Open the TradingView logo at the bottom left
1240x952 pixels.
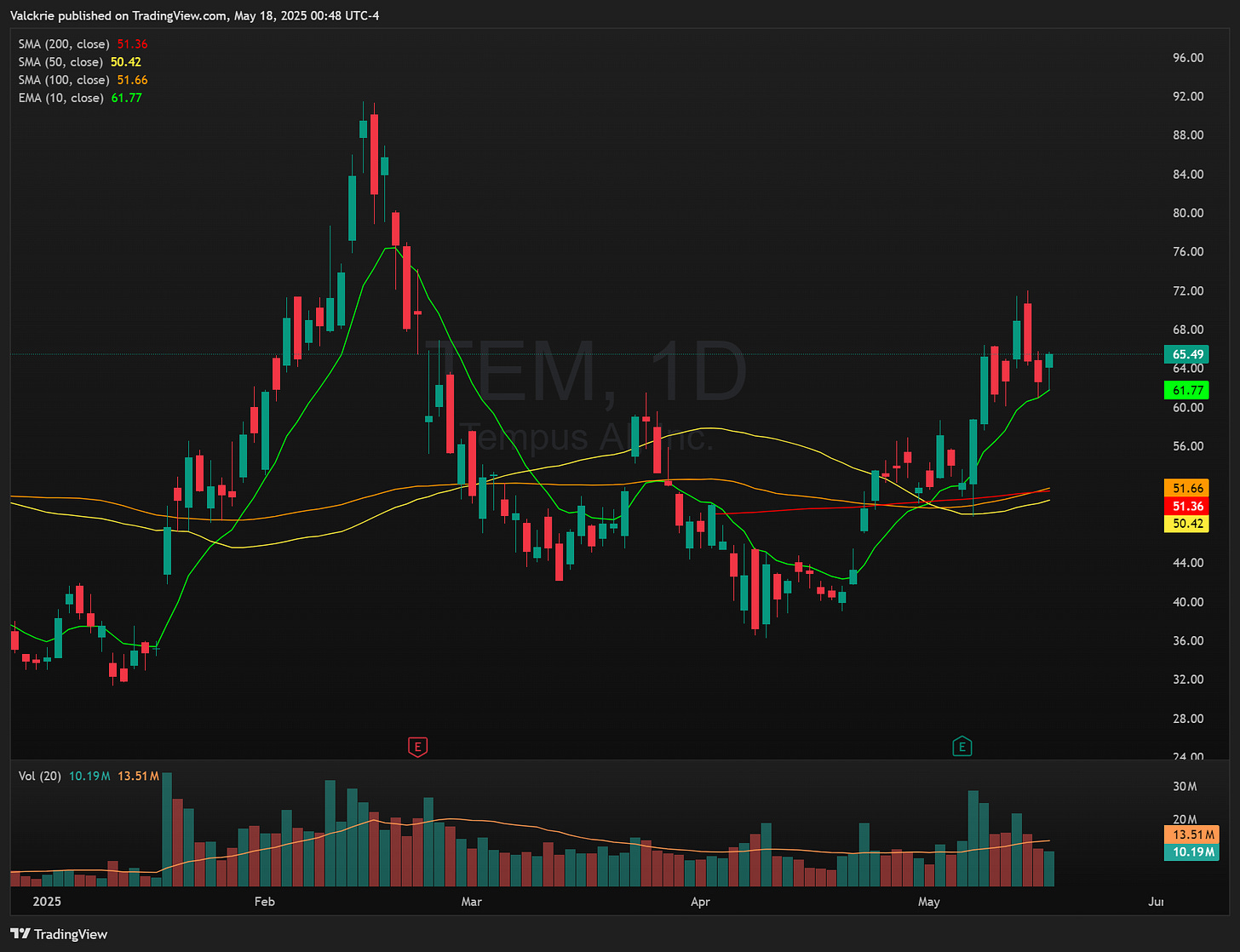tap(59, 934)
